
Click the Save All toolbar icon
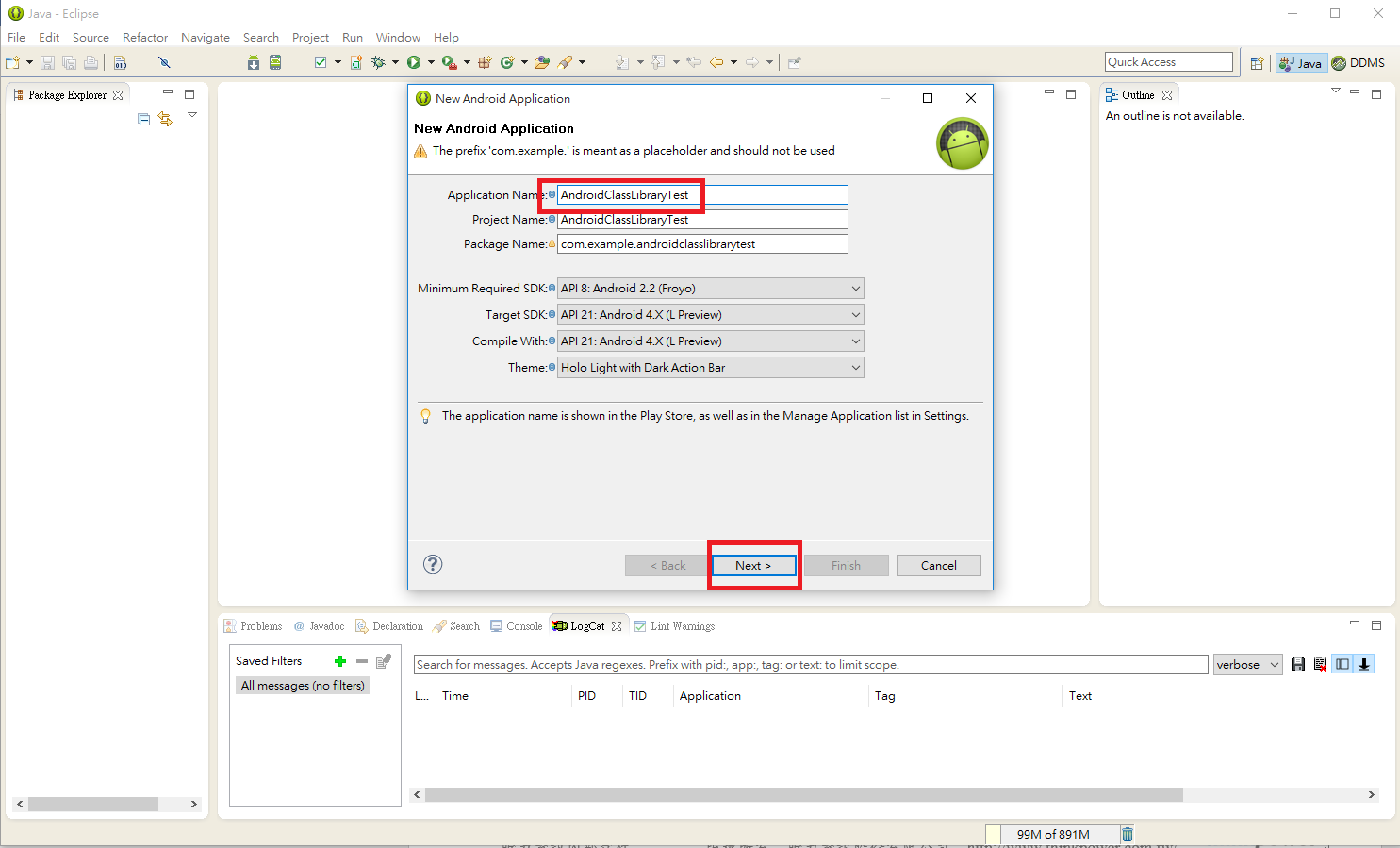pos(69,62)
